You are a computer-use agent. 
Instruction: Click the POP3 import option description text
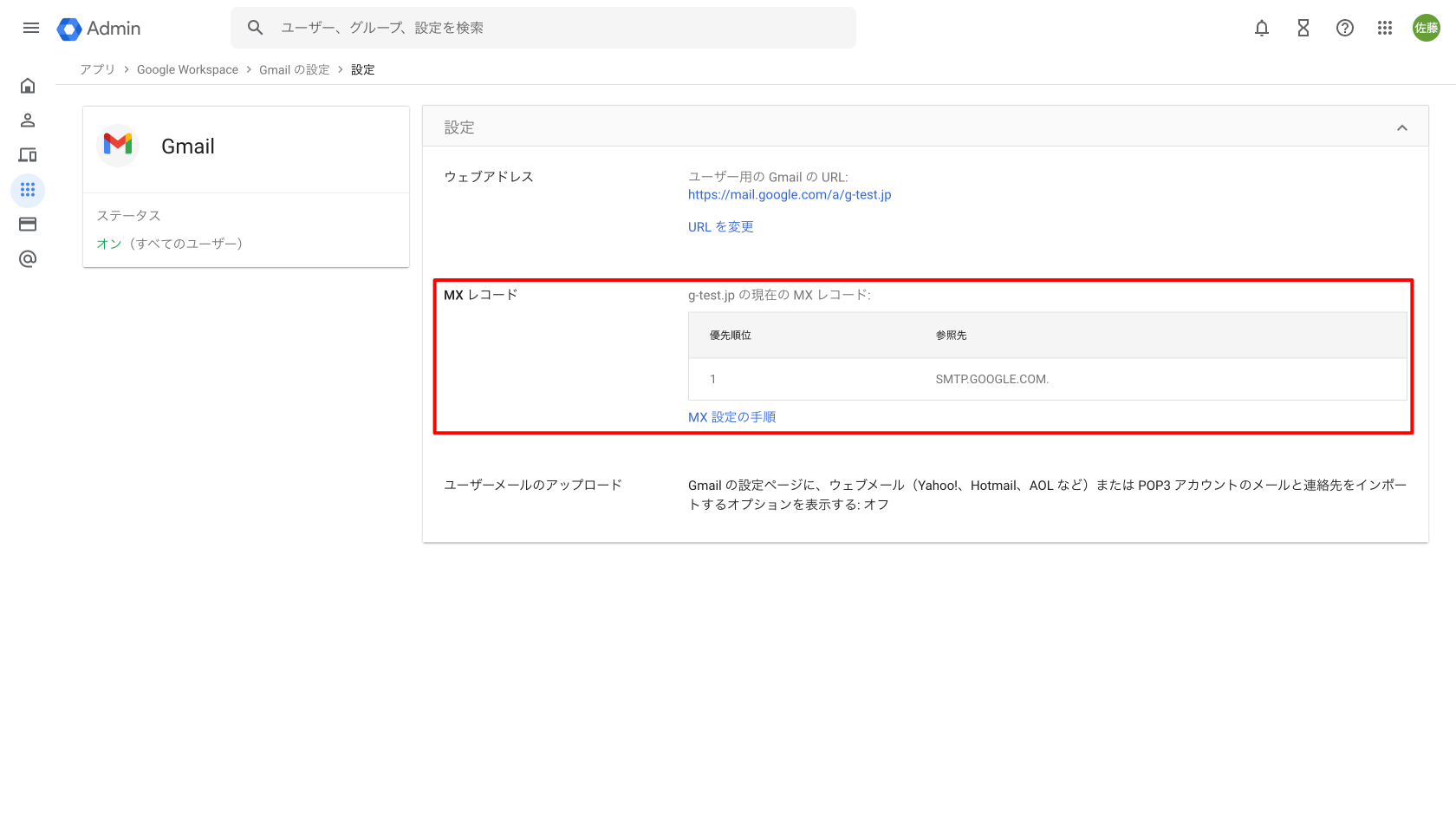click(x=1047, y=494)
